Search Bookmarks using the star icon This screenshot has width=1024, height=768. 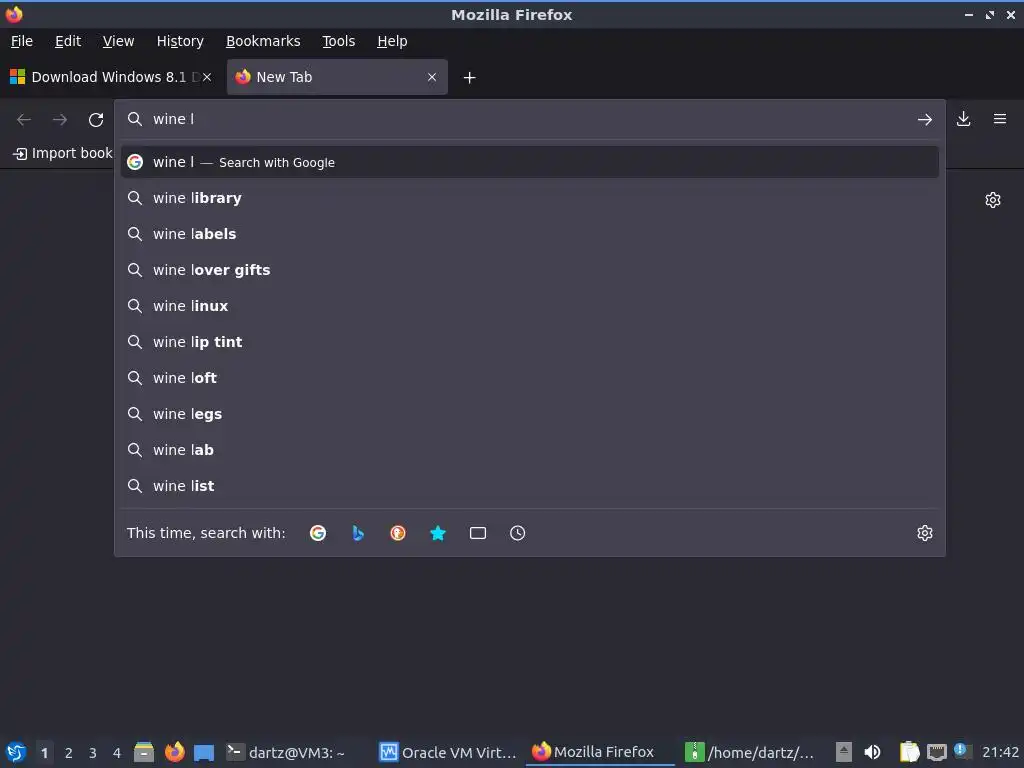438,533
